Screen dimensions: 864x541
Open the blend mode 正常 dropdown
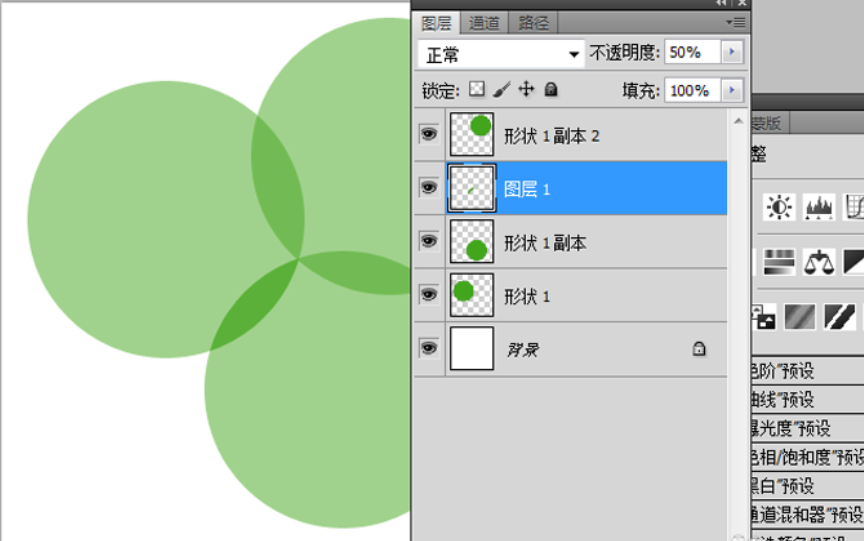(501, 55)
